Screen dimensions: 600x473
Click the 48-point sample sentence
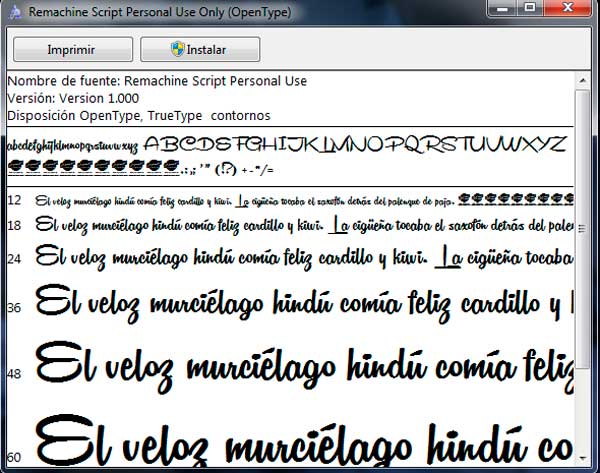pyautogui.click(x=305, y=368)
